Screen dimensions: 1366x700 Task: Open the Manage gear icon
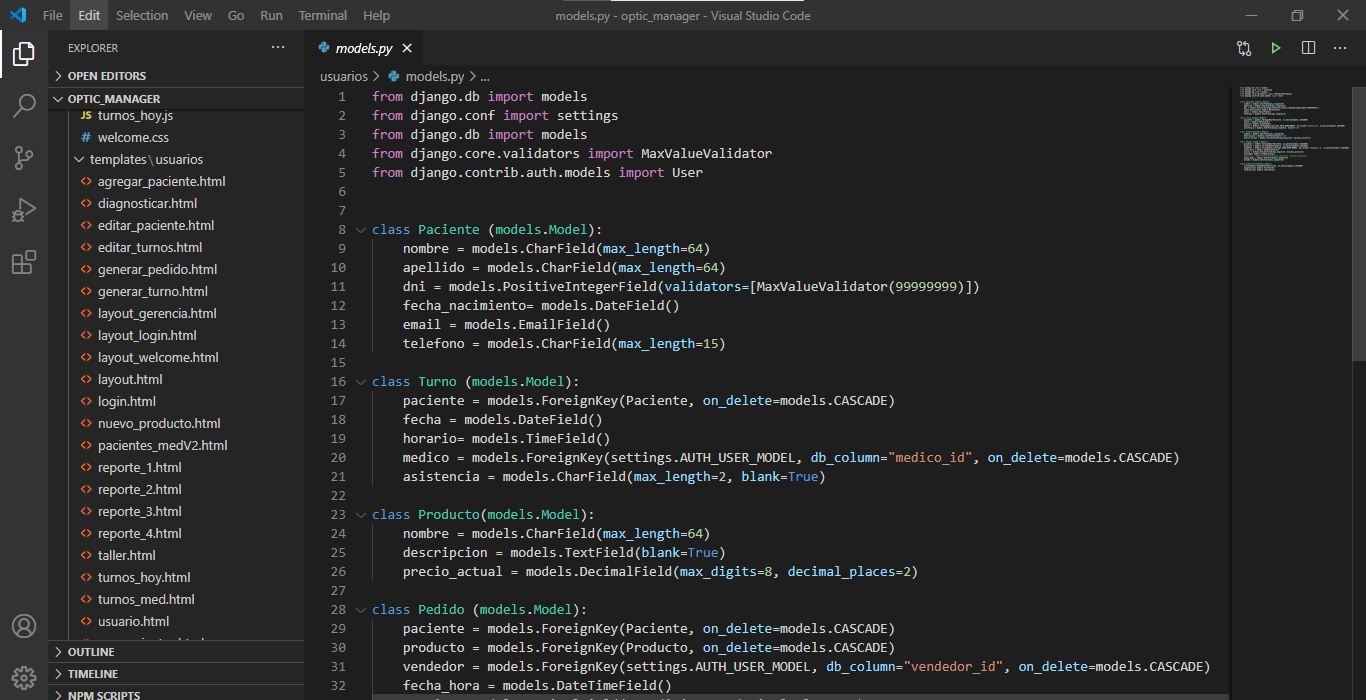[x=24, y=677]
